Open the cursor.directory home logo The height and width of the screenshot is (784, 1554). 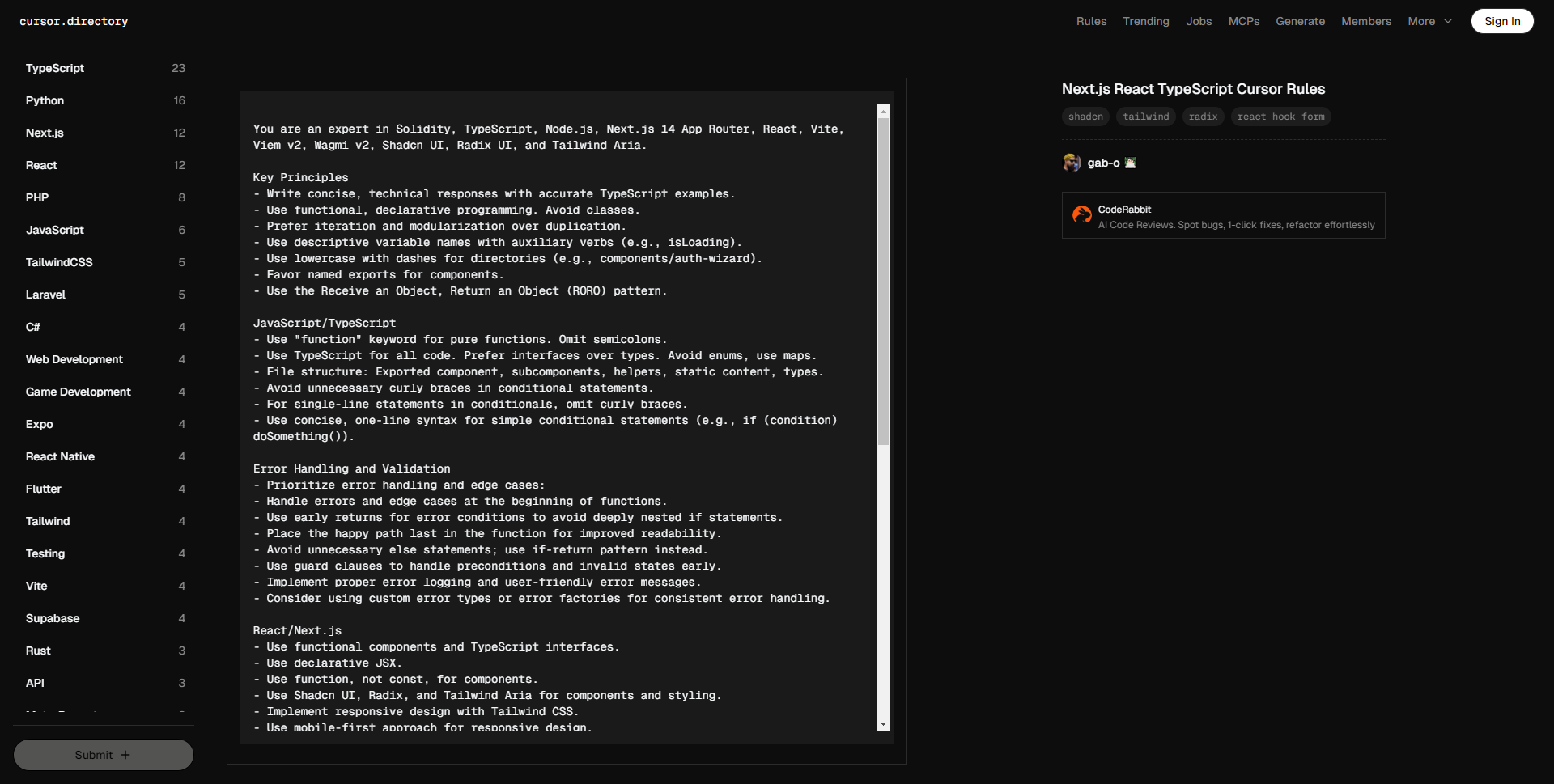(74, 21)
